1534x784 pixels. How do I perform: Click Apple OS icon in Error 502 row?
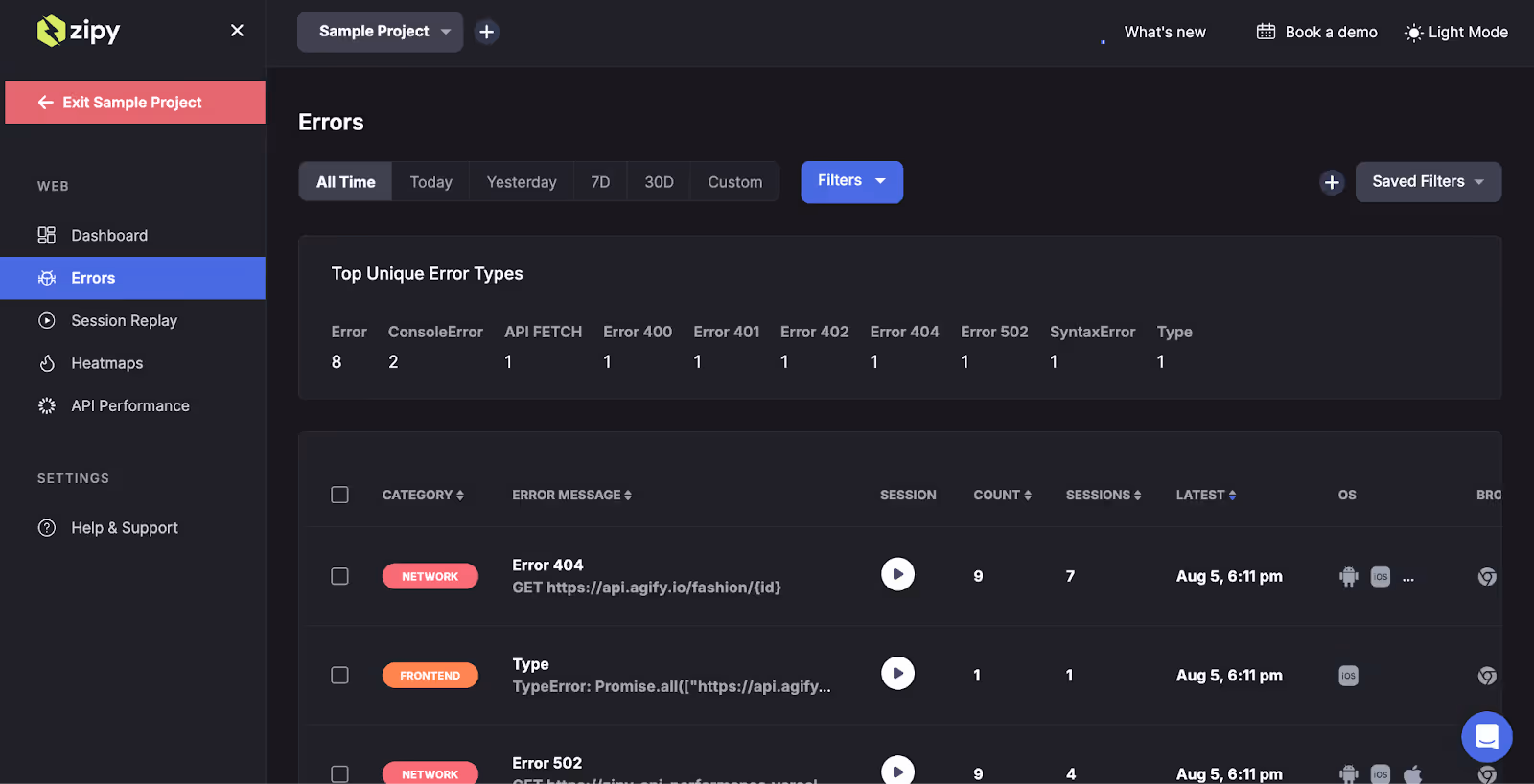(1412, 773)
